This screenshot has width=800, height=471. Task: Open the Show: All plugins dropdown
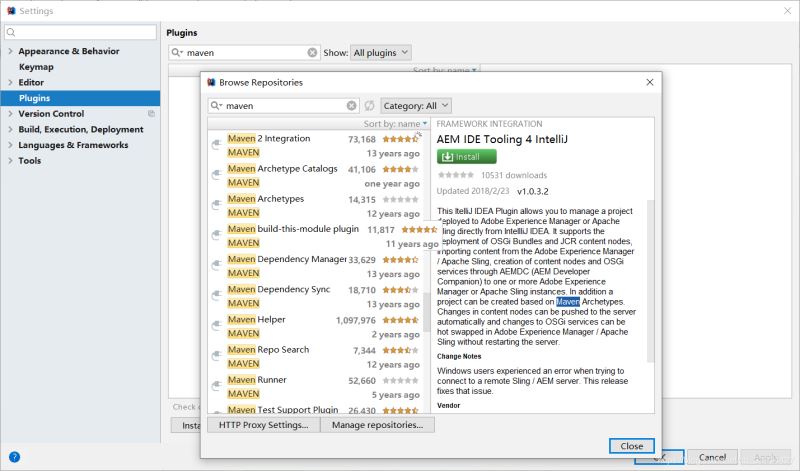pos(381,53)
